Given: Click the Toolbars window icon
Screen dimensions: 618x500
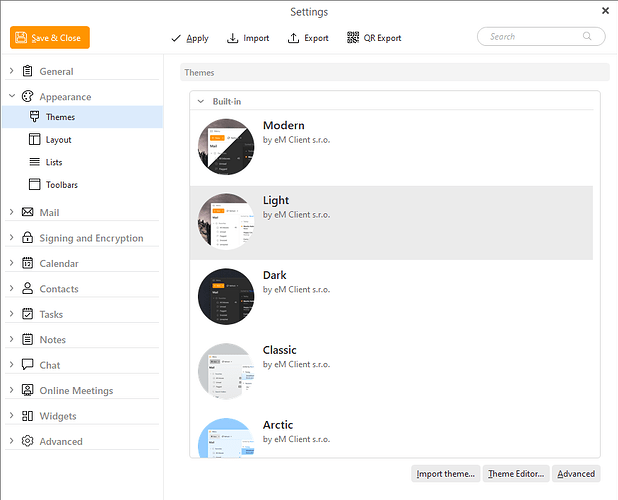Looking at the screenshot, I should [35, 184].
